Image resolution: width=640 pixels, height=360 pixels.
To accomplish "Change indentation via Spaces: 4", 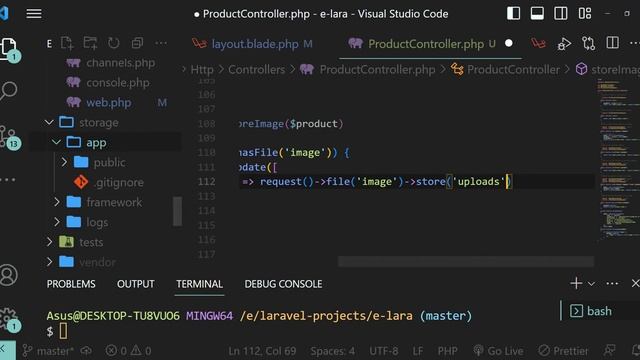I will [333, 351].
